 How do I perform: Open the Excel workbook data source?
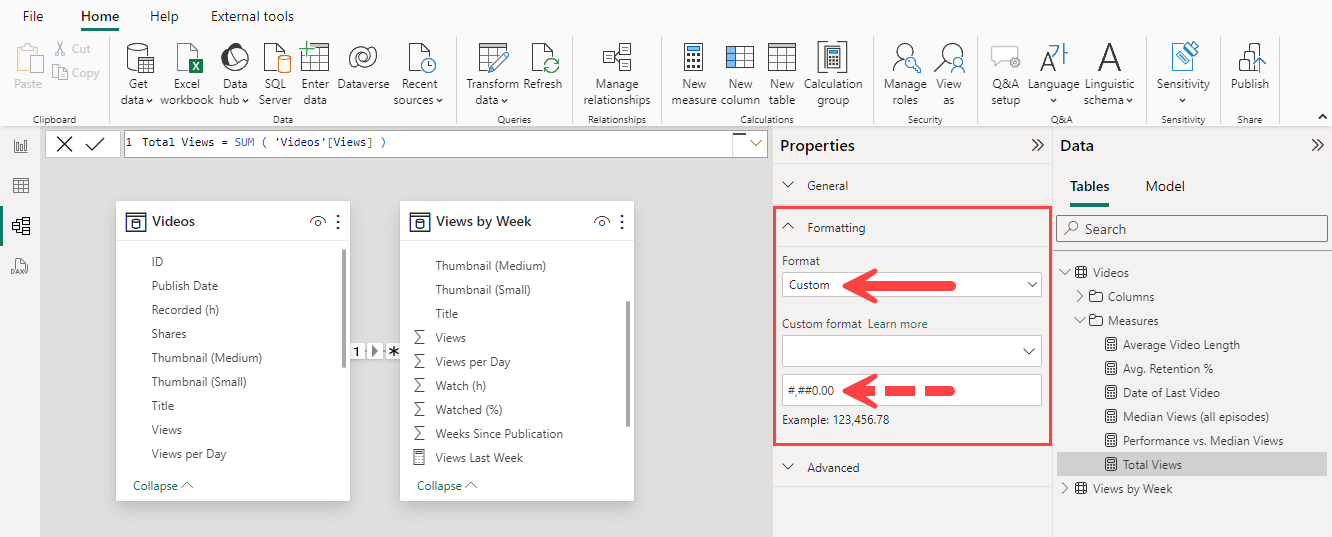[187, 58]
